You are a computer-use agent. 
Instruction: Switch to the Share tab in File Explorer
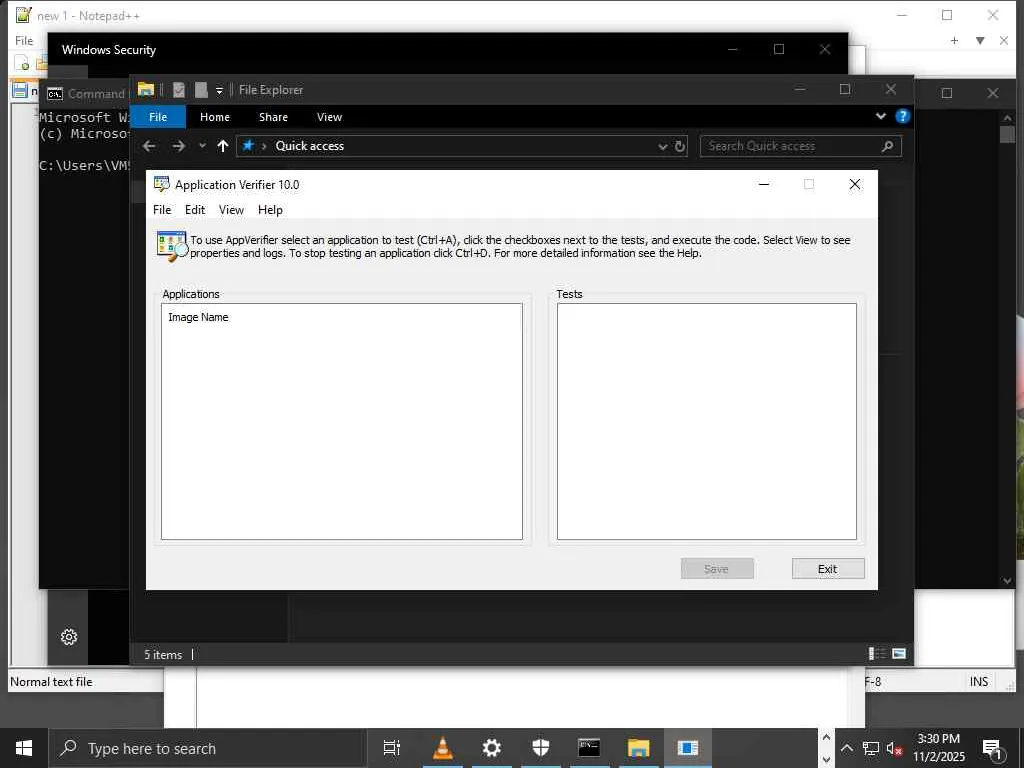tap(273, 117)
